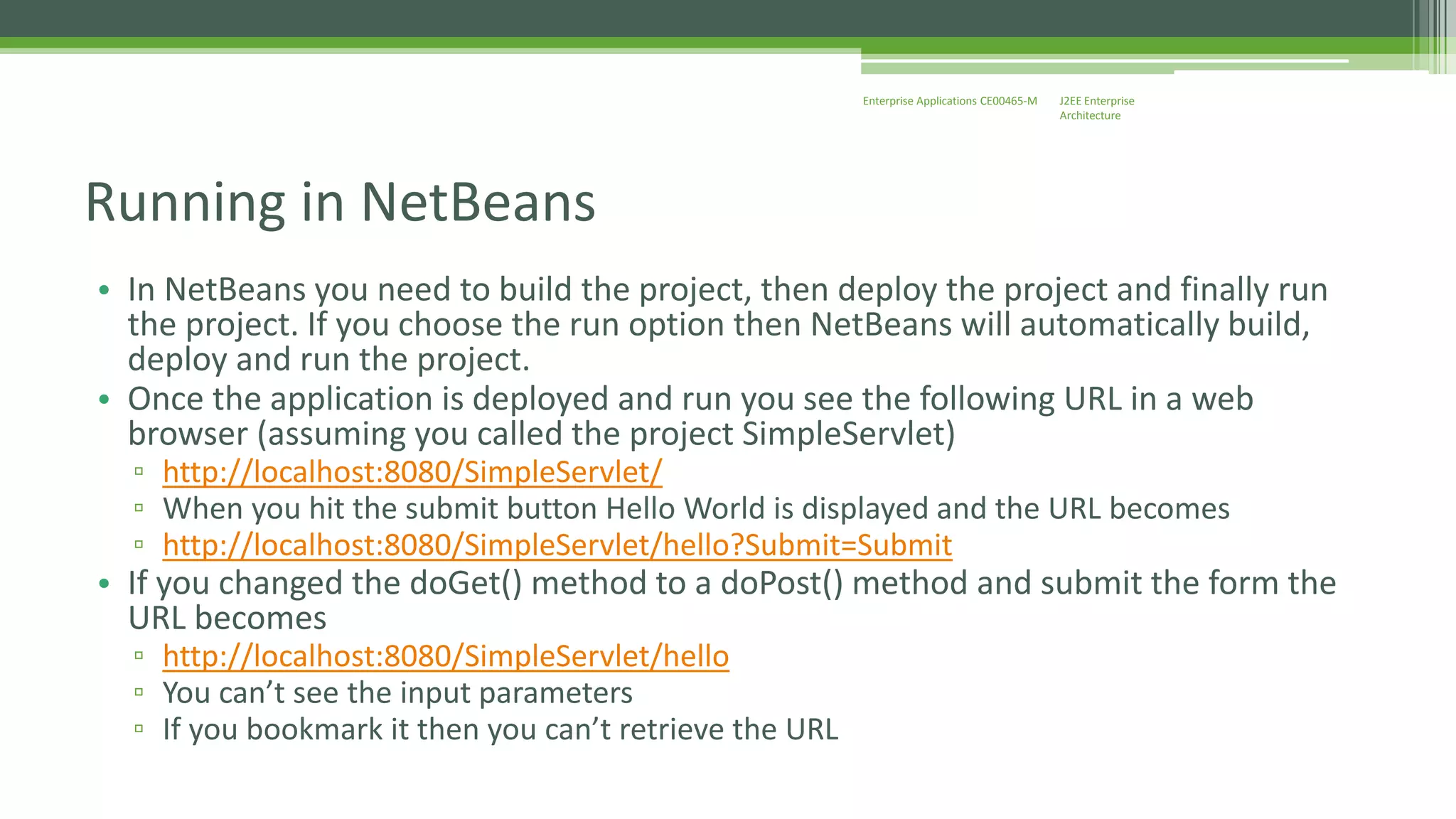Click the 'When you hit the submit button' line
Viewport: 1456px width, 819px height.
[696, 509]
